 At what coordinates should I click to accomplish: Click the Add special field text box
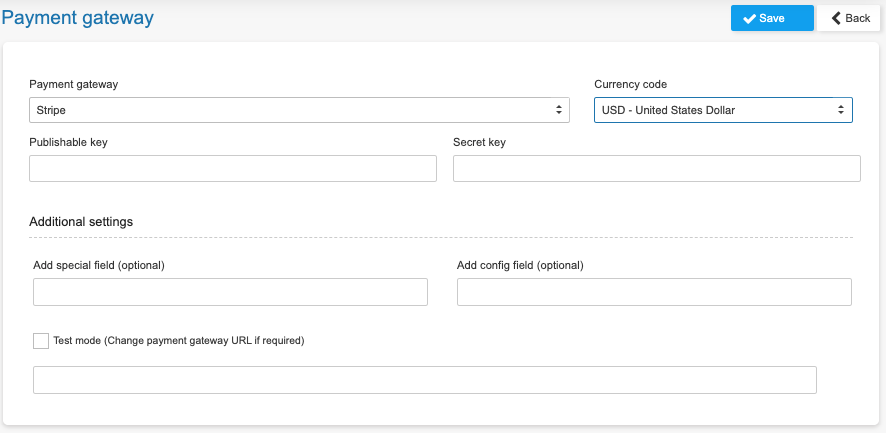pos(231,292)
